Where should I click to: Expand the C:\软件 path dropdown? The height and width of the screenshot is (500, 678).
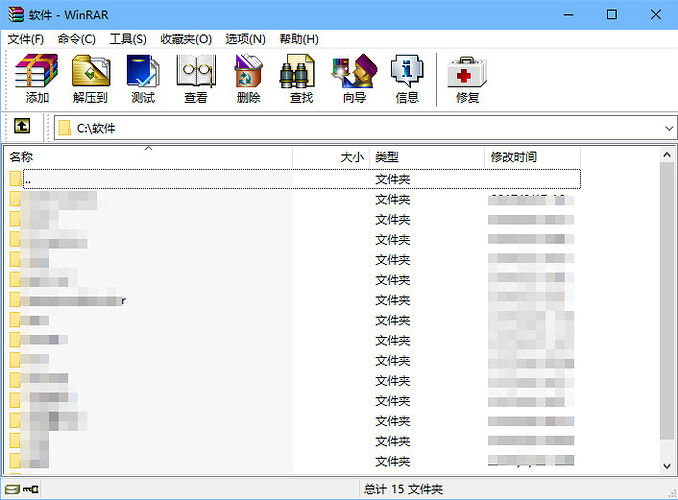(669, 128)
